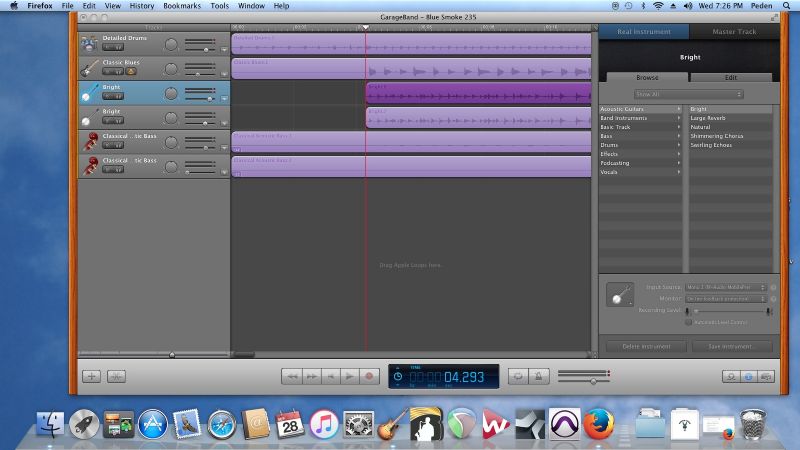Image resolution: width=800 pixels, height=450 pixels.
Task: Click the banjo instrument icon in info panel
Action: (x=619, y=296)
